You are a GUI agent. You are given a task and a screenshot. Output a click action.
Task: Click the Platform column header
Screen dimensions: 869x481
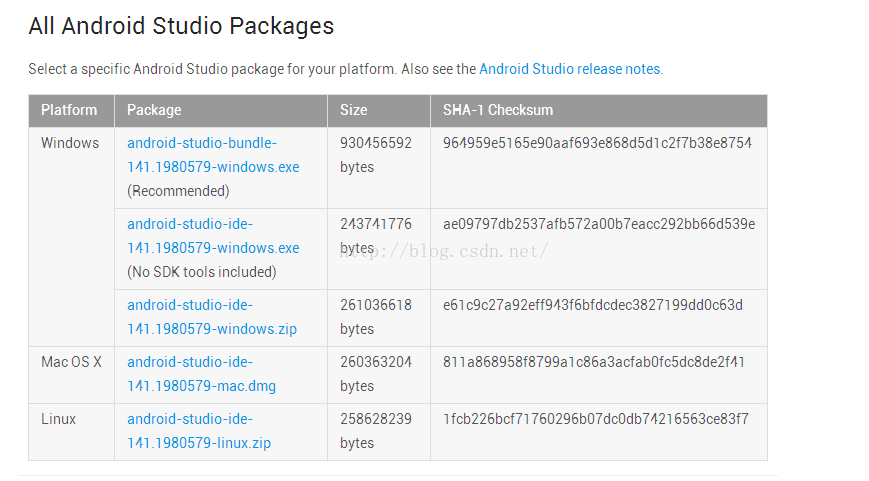(71, 110)
